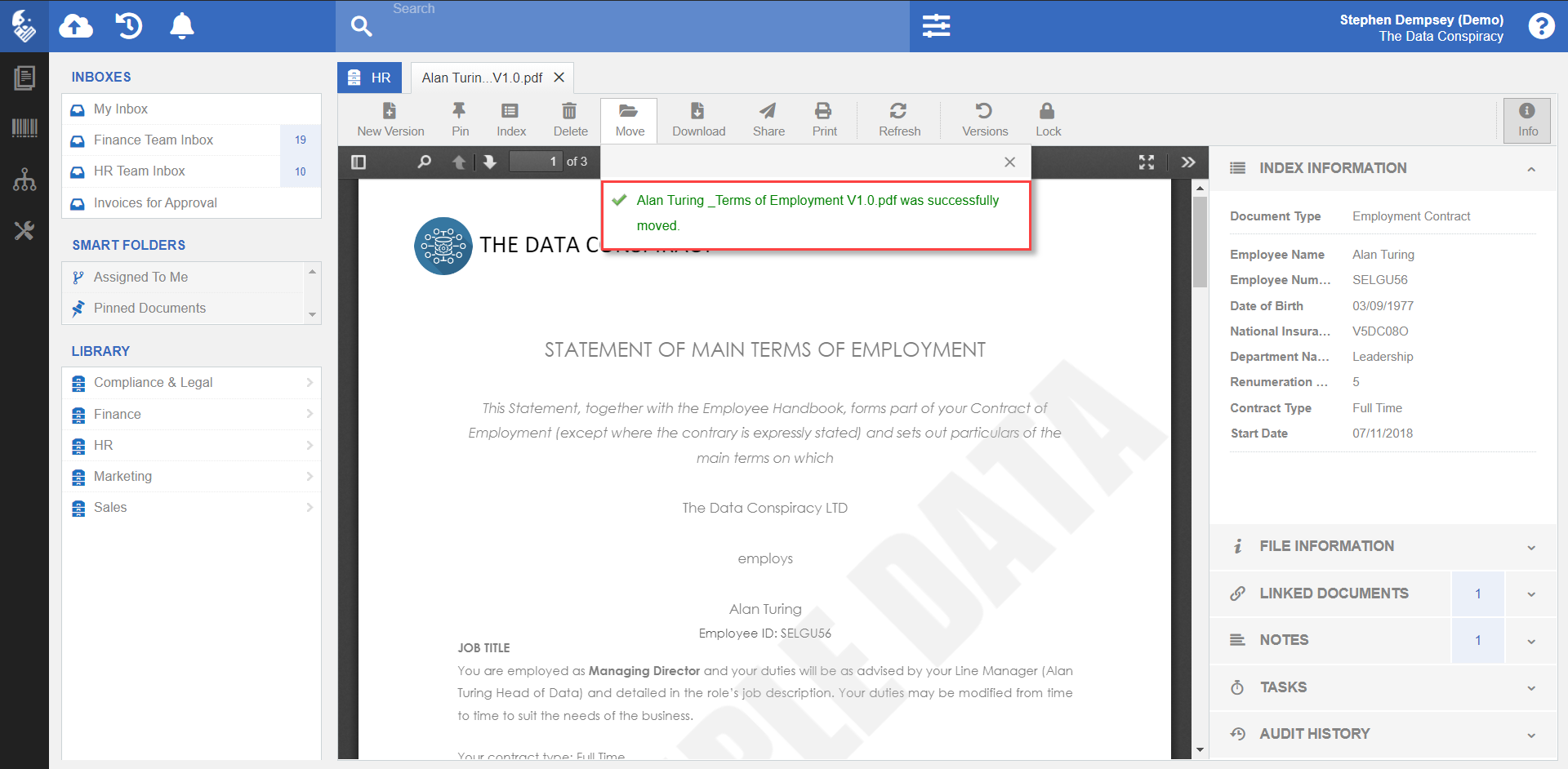Screen dimensions: 1568x769
Task: Click Linked Documents count badge
Action: click(1477, 594)
